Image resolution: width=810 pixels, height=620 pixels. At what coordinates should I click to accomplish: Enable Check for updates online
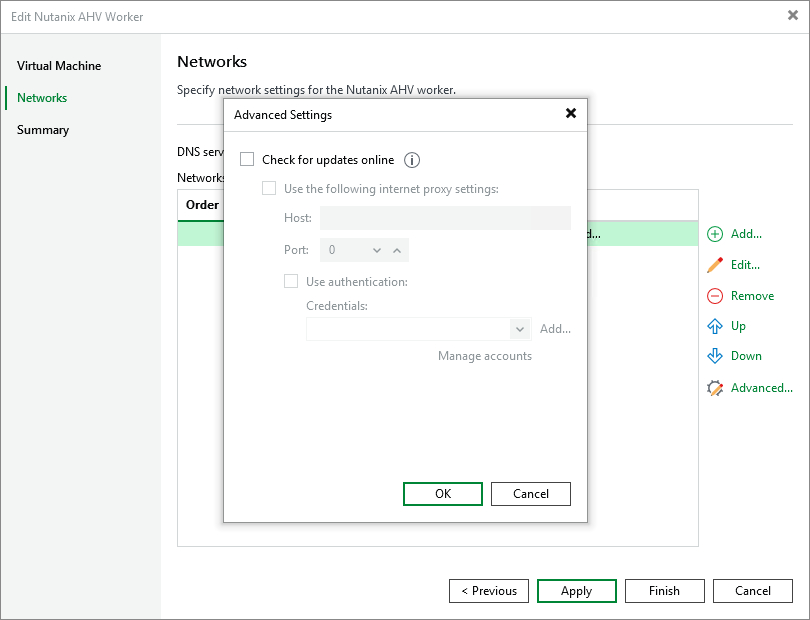click(x=247, y=159)
